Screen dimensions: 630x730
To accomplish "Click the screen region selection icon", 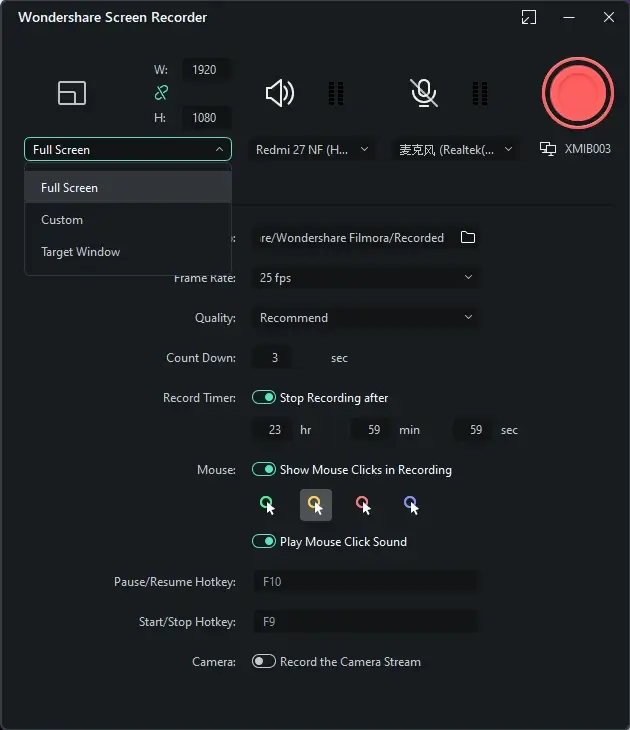I will click(72, 93).
